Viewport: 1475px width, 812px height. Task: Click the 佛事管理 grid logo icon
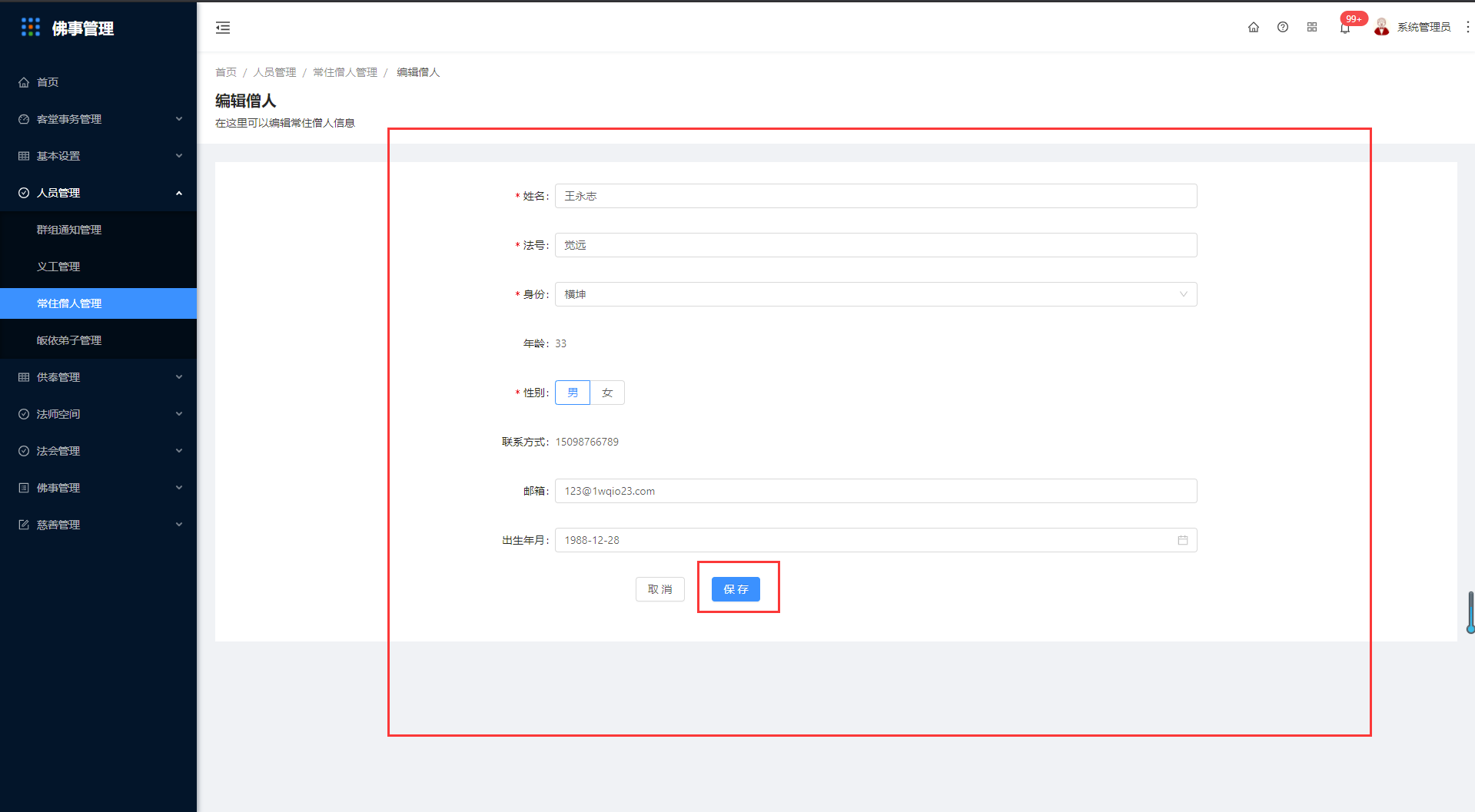point(31,27)
